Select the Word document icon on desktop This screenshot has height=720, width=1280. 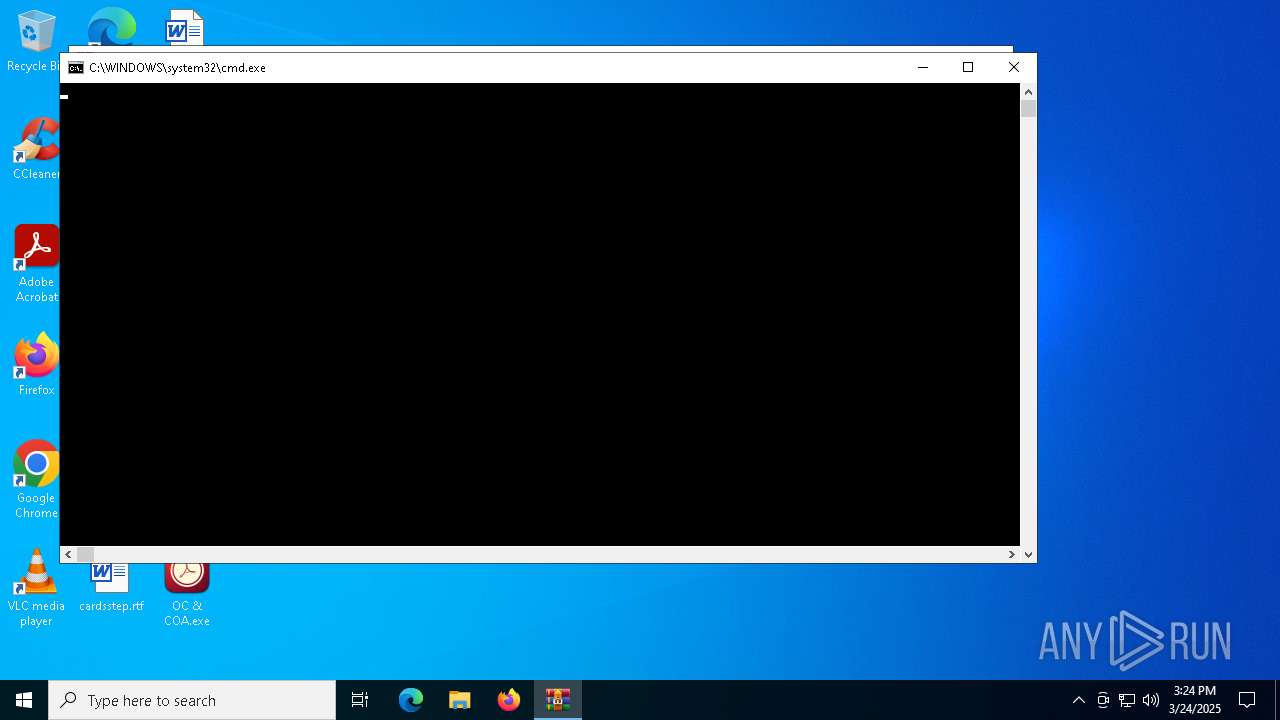[x=185, y=27]
